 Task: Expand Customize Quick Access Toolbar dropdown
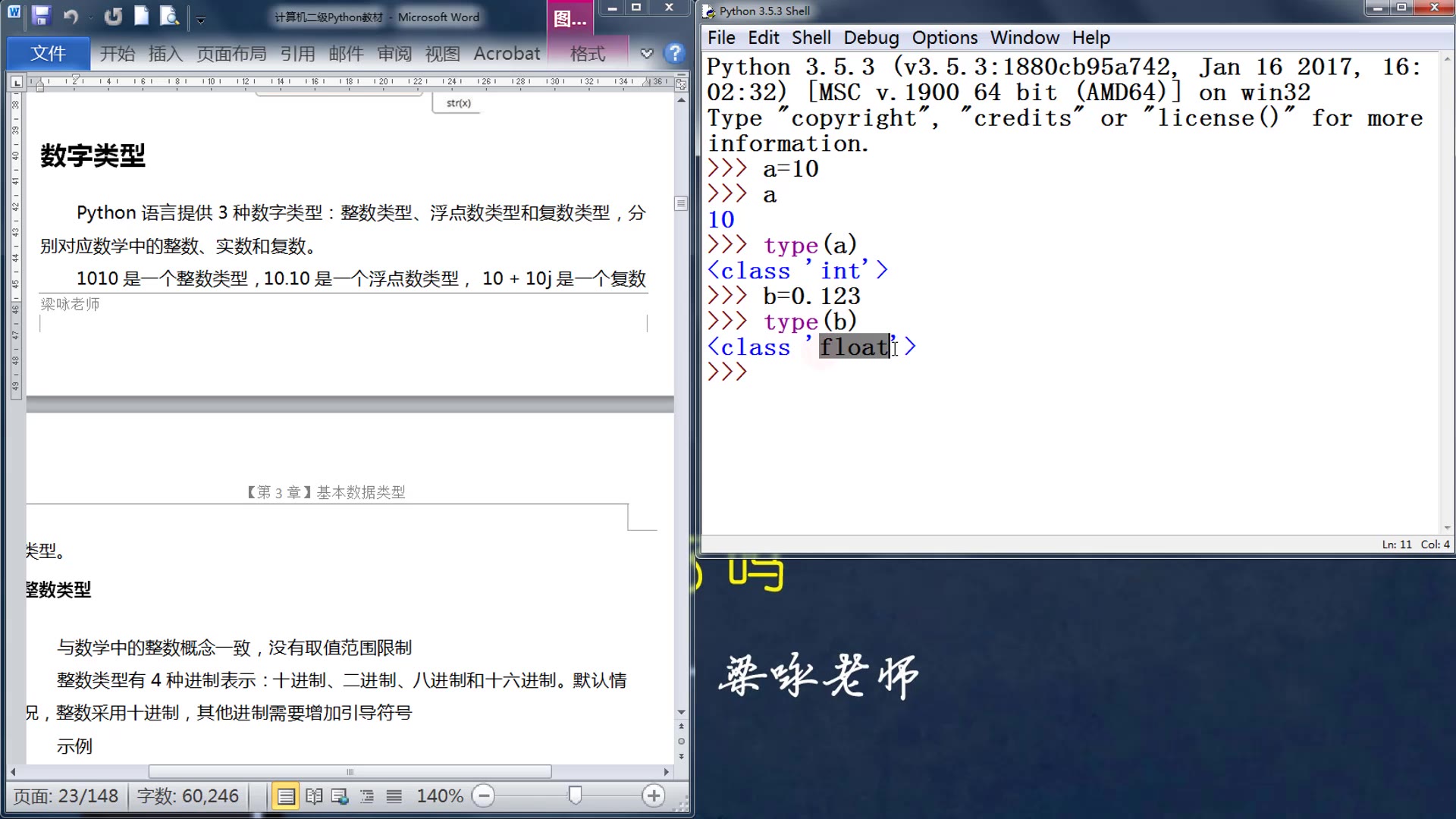tap(201, 20)
